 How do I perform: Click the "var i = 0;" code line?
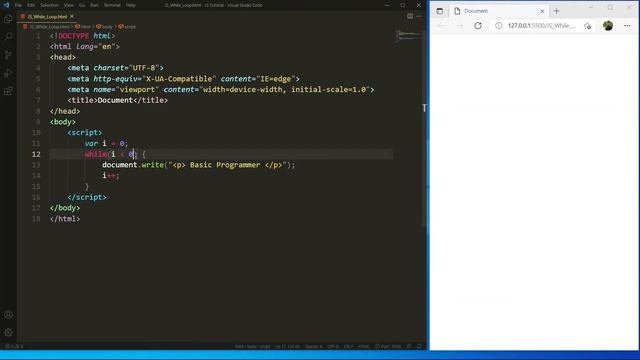(106, 143)
